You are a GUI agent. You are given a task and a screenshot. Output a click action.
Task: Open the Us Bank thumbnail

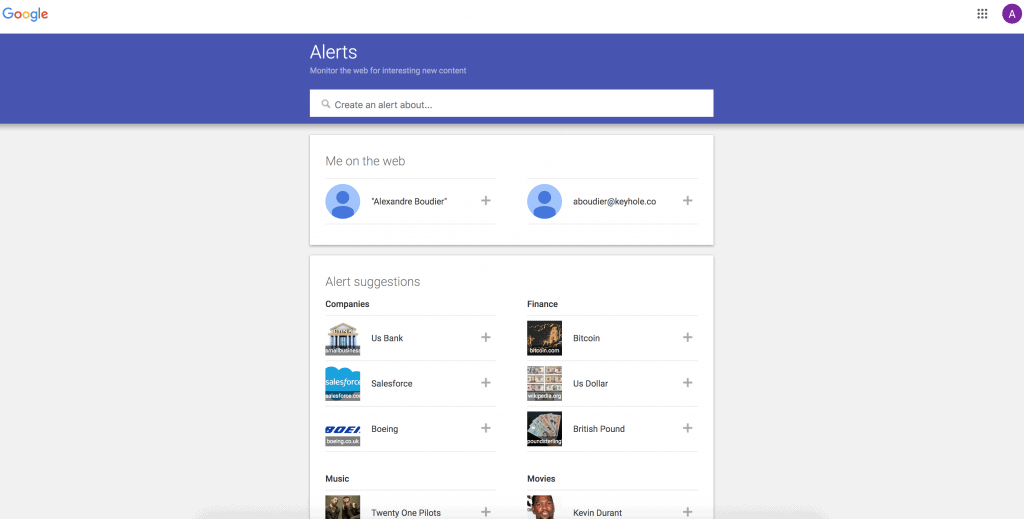point(343,338)
